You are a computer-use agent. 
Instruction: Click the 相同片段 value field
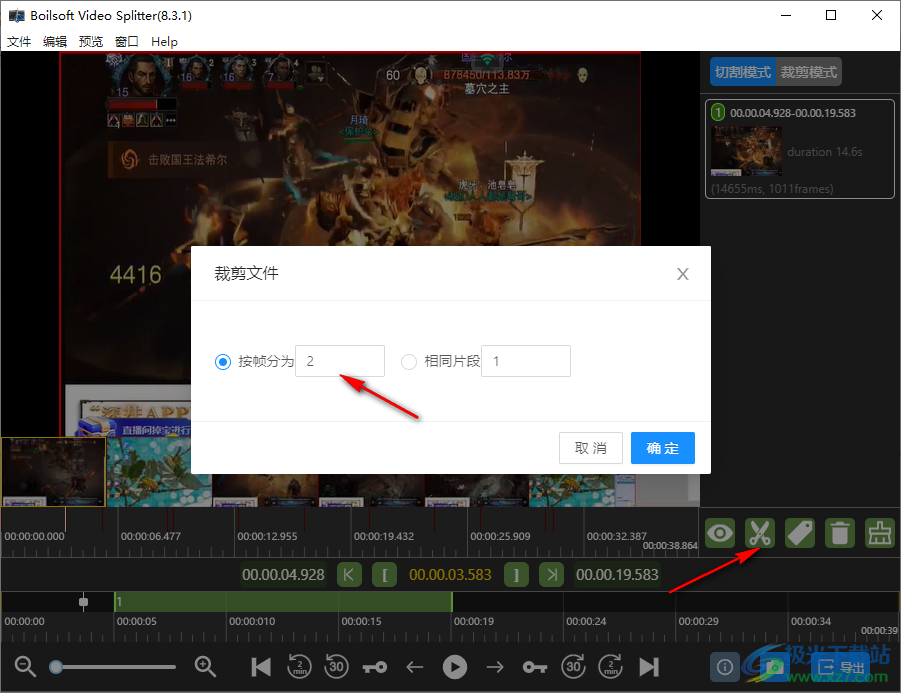tap(526, 361)
